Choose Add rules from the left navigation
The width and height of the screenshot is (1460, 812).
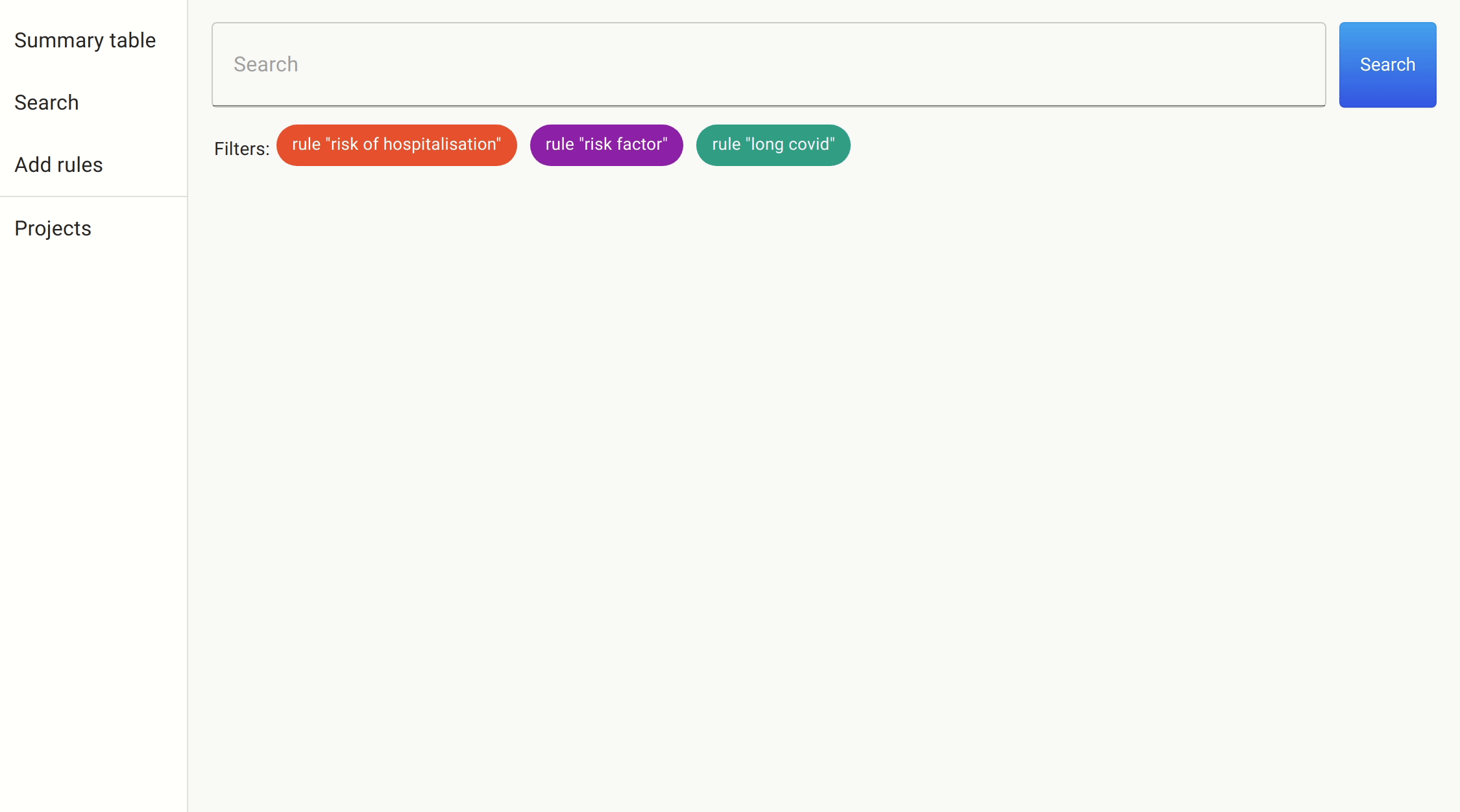pos(58,165)
